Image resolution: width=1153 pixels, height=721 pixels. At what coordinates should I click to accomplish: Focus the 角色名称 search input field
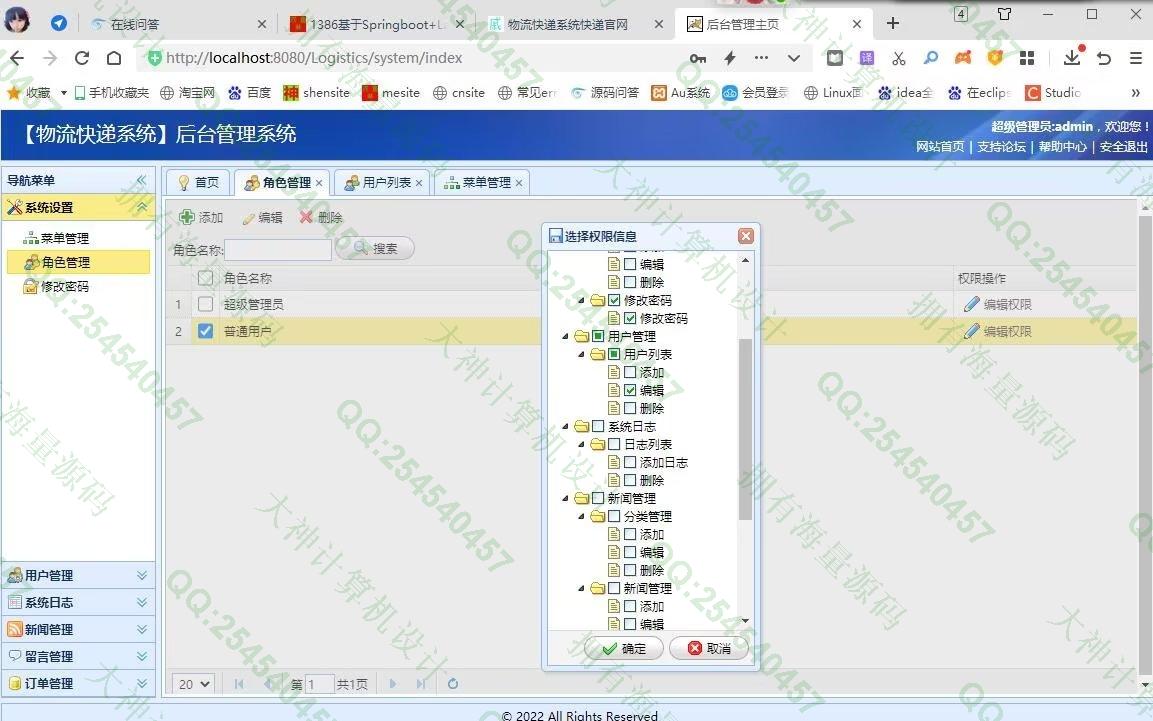click(x=278, y=250)
